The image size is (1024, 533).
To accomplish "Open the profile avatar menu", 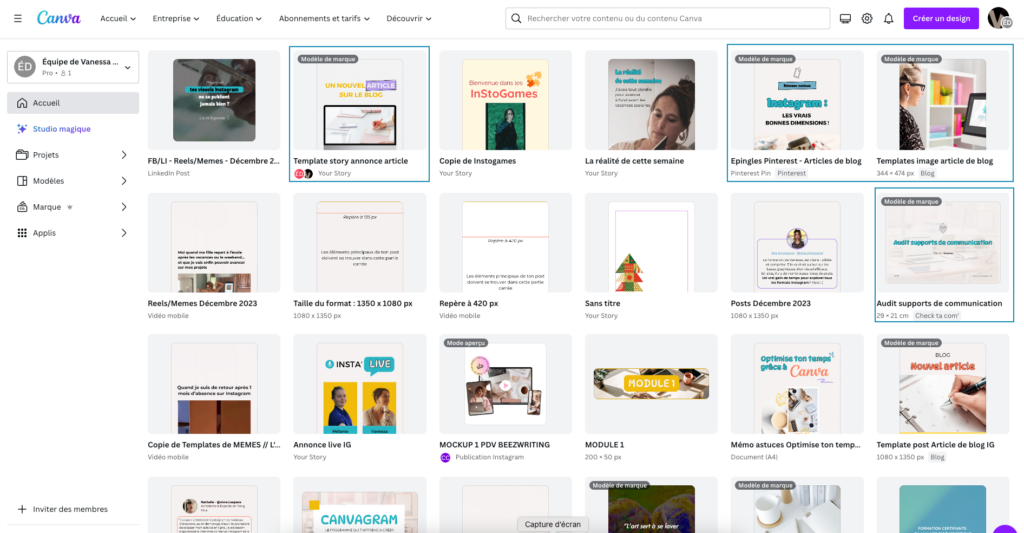I will click(999, 18).
